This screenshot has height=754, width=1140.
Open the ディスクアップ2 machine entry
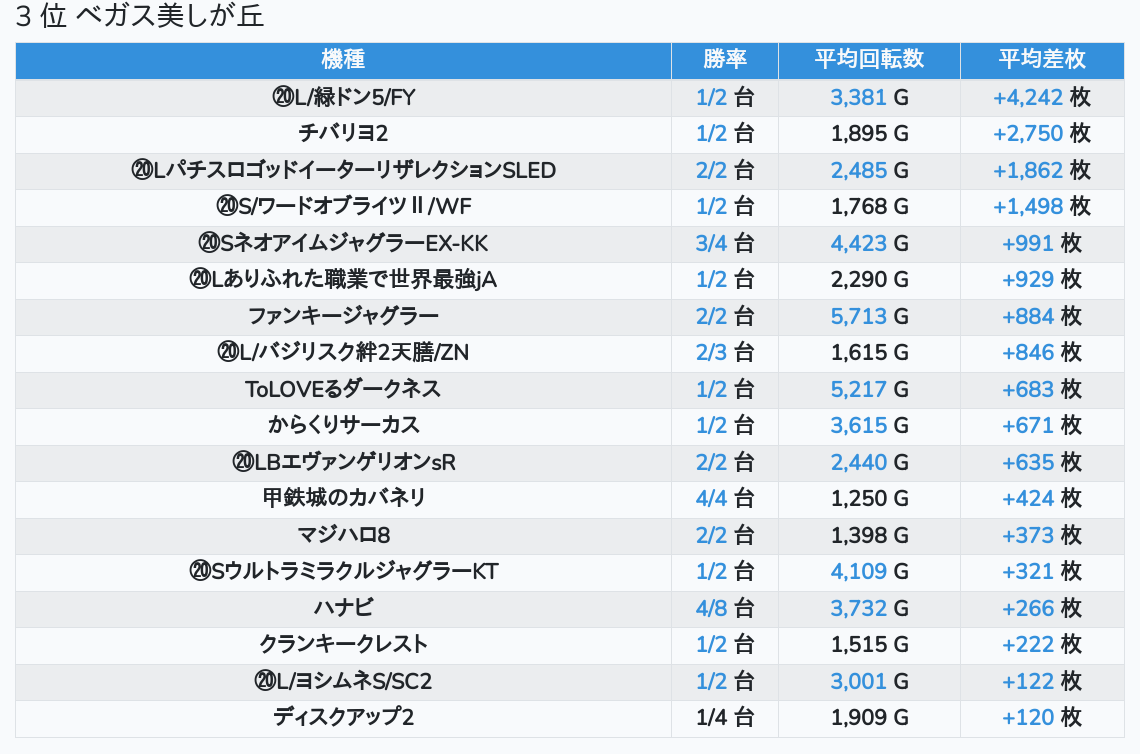(343, 718)
